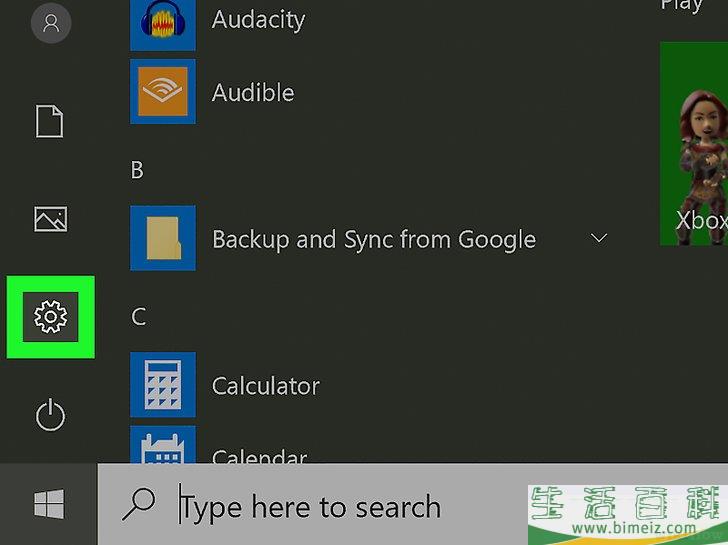Open the Calculator app icon
Screen dimensions: 728x545
[x=163, y=385]
